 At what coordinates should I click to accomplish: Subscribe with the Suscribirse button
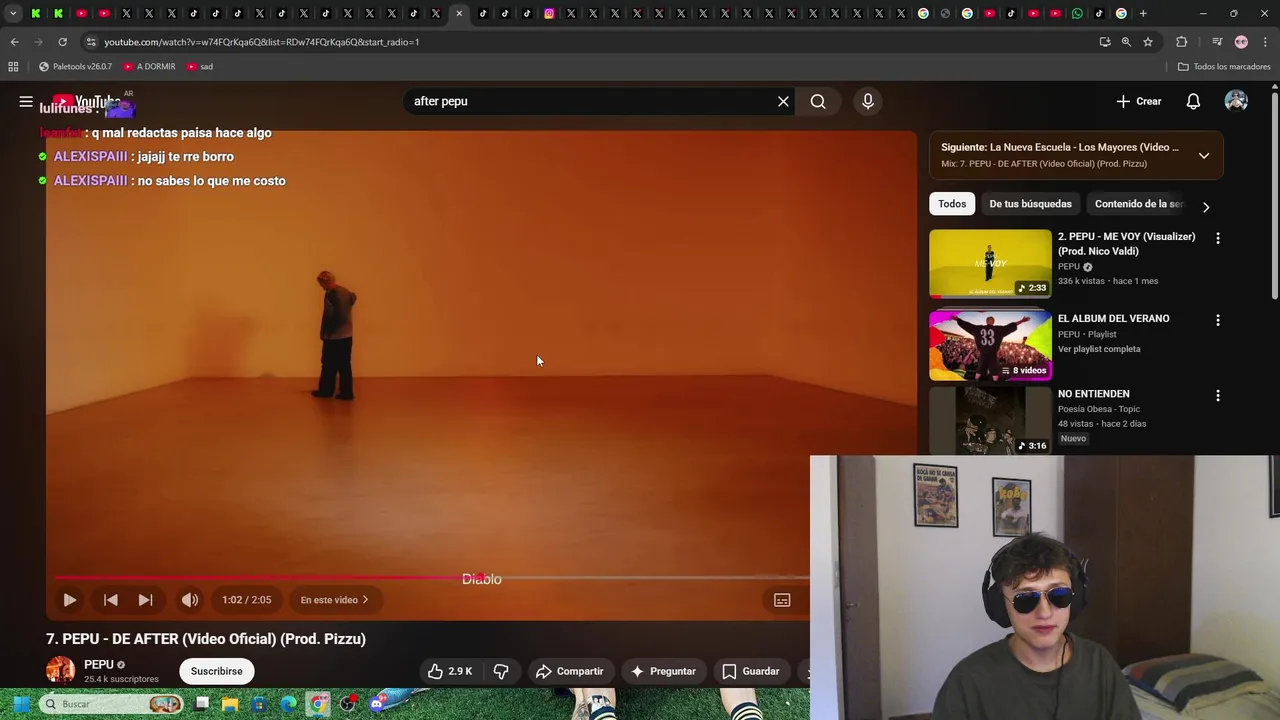[217, 671]
